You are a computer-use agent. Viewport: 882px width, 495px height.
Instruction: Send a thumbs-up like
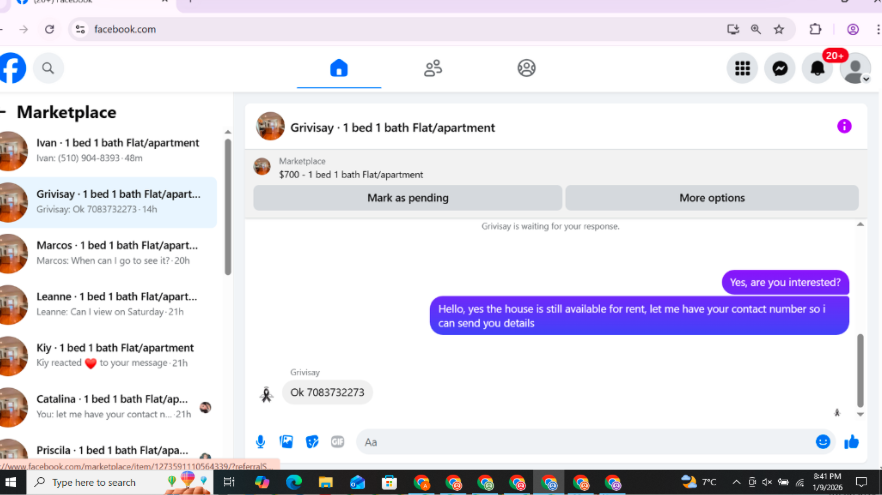pos(852,442)
